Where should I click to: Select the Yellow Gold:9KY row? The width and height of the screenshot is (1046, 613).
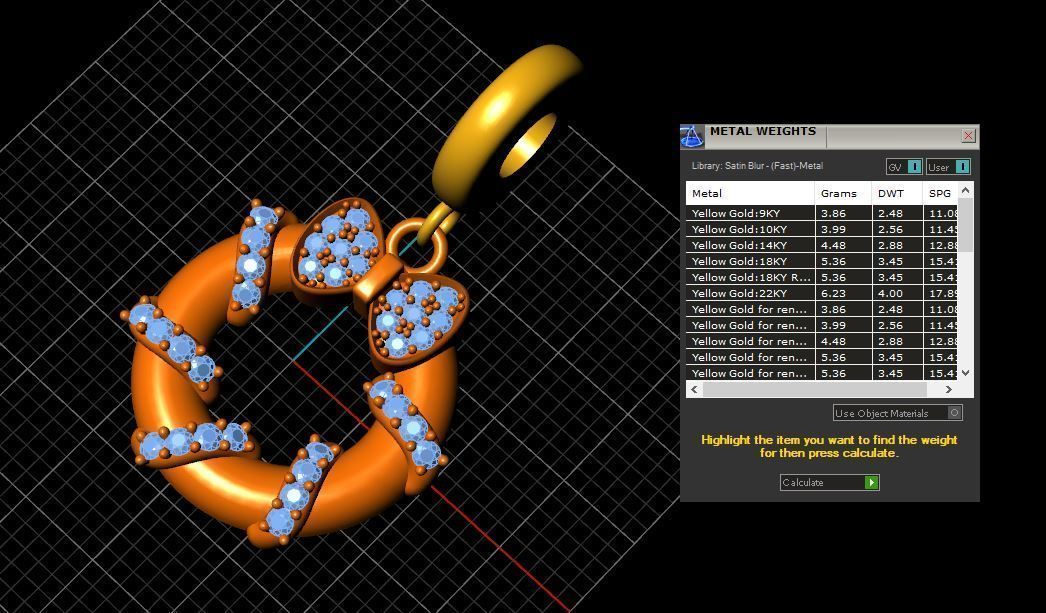point(822,213)
